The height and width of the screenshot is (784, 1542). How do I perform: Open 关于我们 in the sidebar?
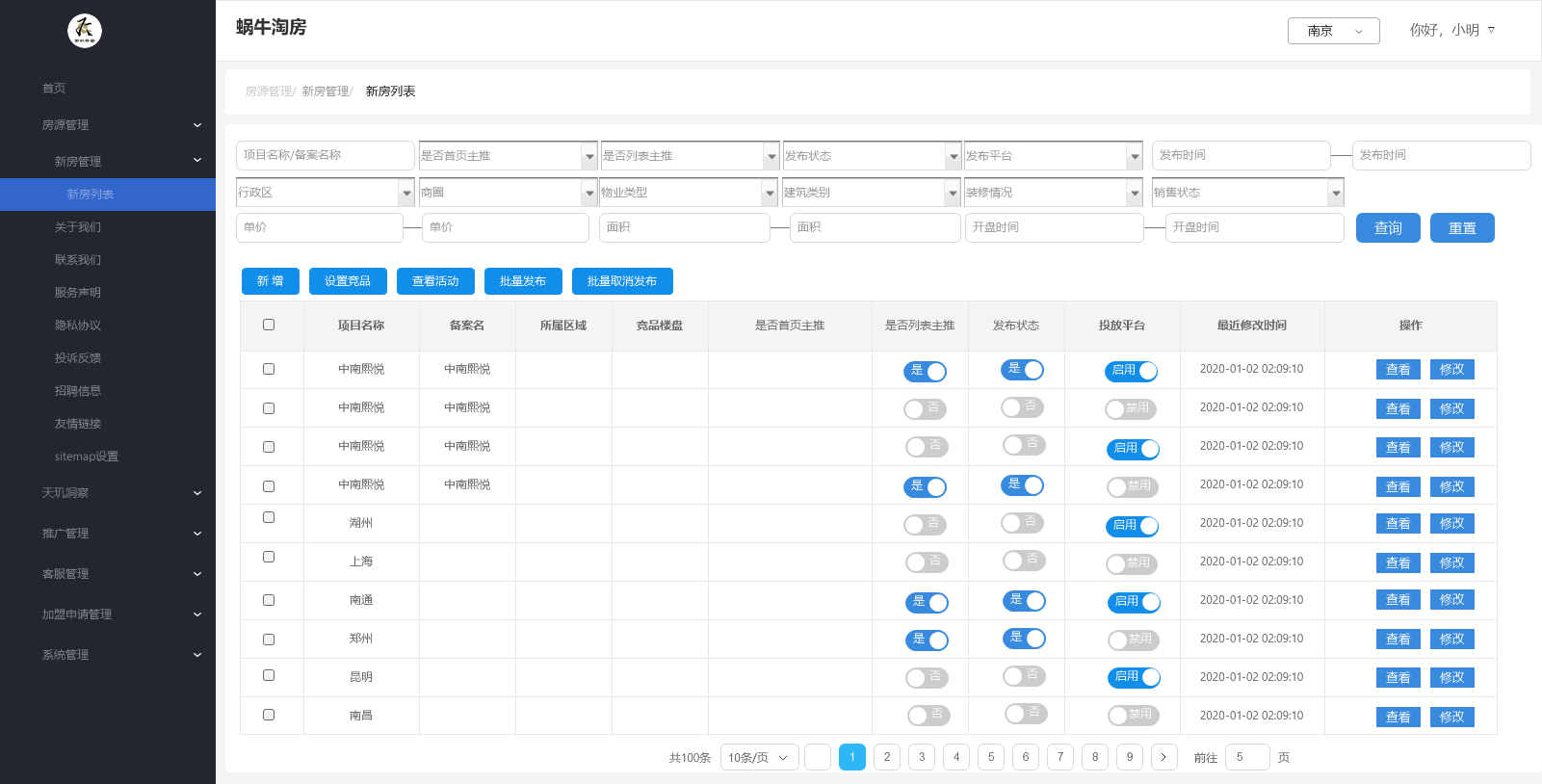tap(78, 227)
